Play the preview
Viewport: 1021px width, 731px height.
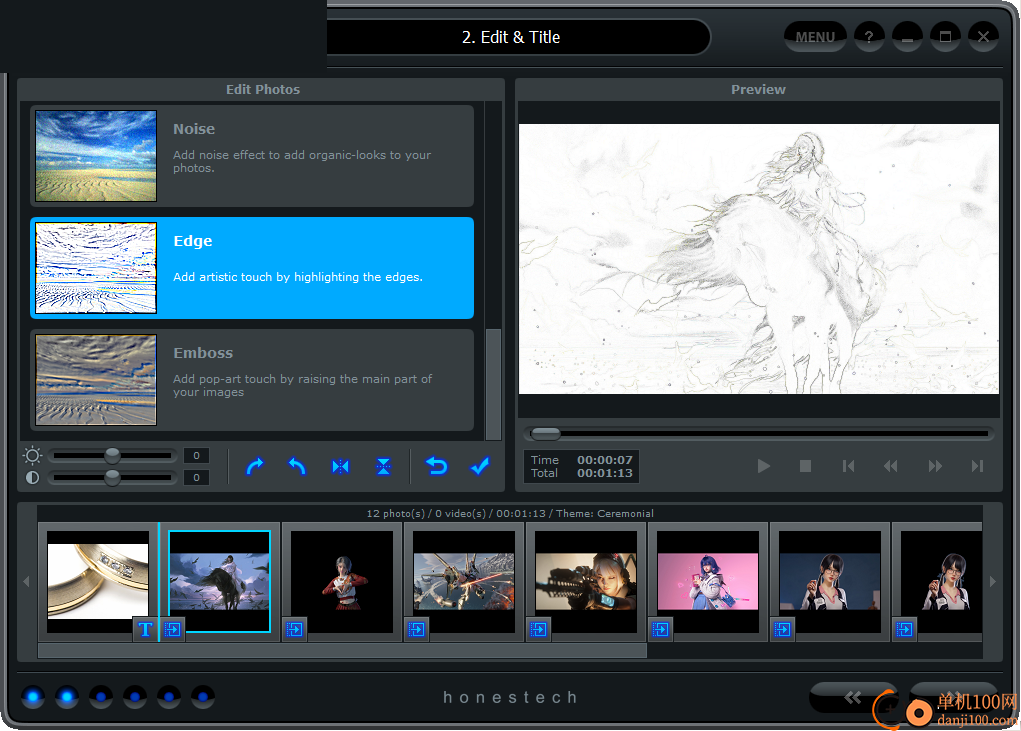click(764, 466)
